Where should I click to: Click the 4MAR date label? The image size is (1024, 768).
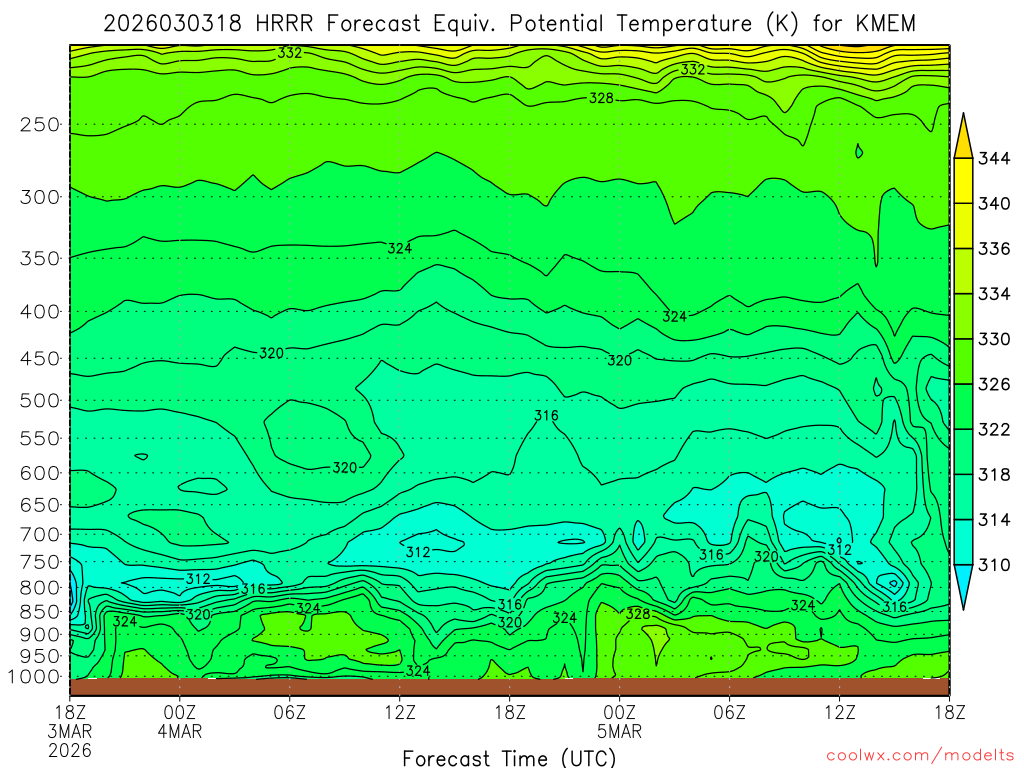[x=180, y=731]
